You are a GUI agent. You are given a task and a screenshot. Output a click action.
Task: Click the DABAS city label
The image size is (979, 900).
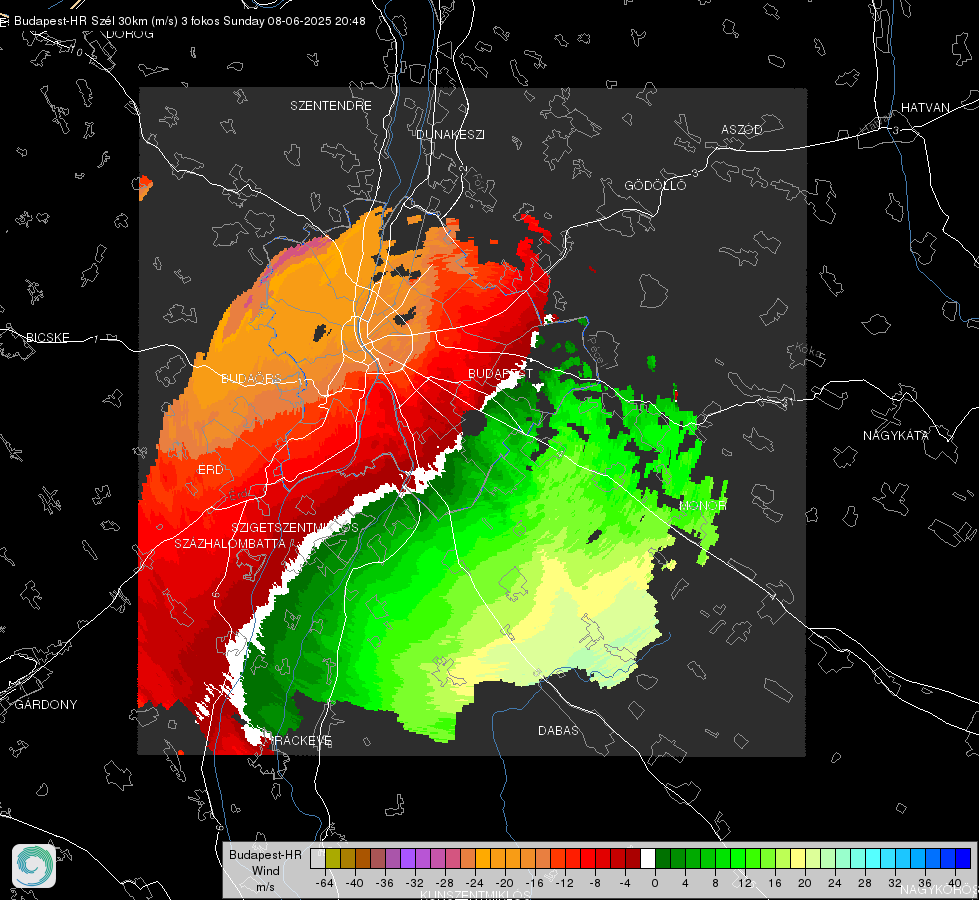click(558, 731)
